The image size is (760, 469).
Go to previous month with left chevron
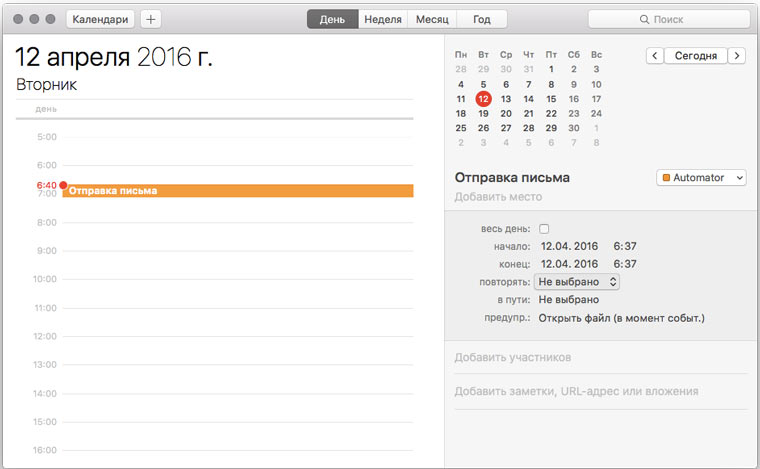pyautogui.click(x=654, y=56)
